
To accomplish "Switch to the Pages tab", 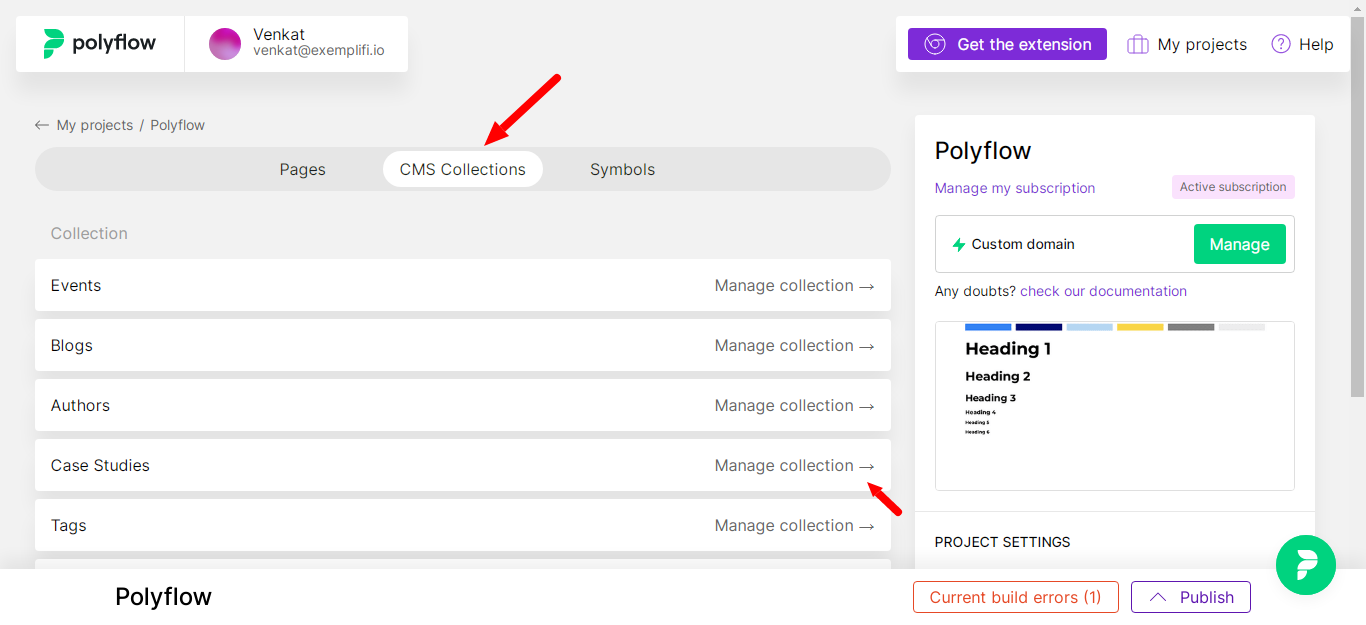I will tap(303, 169).
